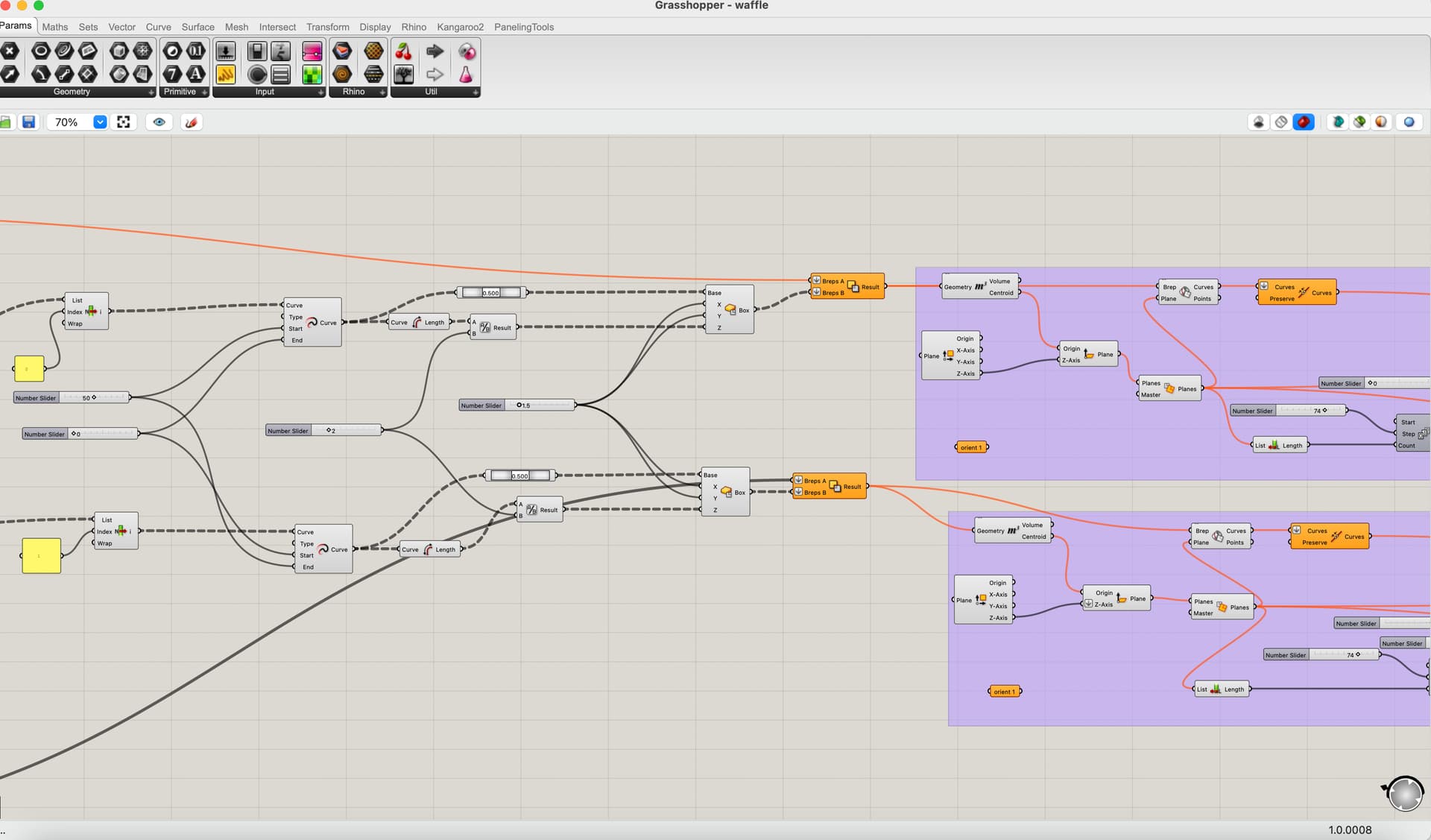This screenshot has height=840, width=1431.
Task: Open the 70% zoom dropdown arrow
Action: coord(100,122)
